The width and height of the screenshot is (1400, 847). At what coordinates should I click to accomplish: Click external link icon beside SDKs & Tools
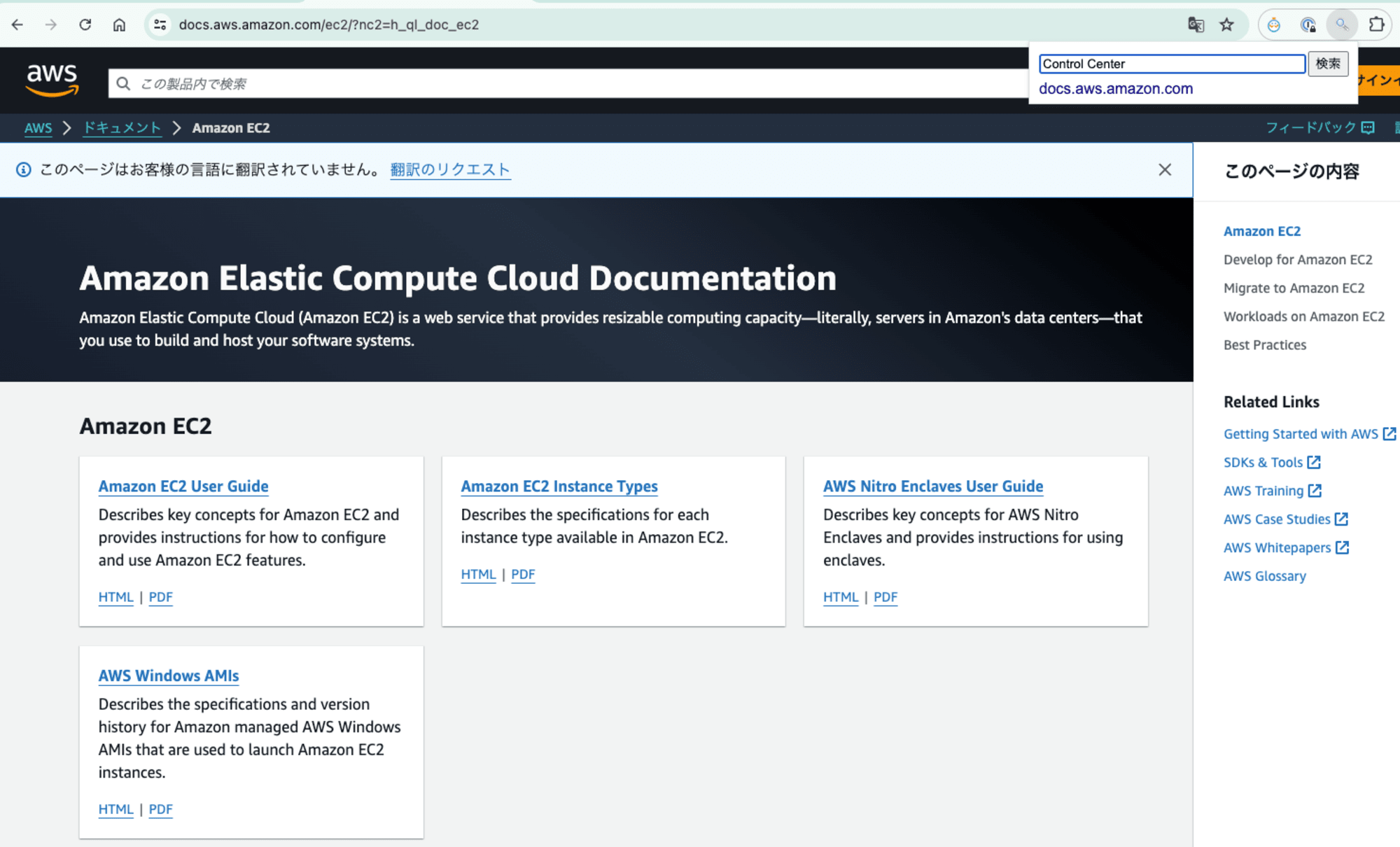(x=1314, y=462)
